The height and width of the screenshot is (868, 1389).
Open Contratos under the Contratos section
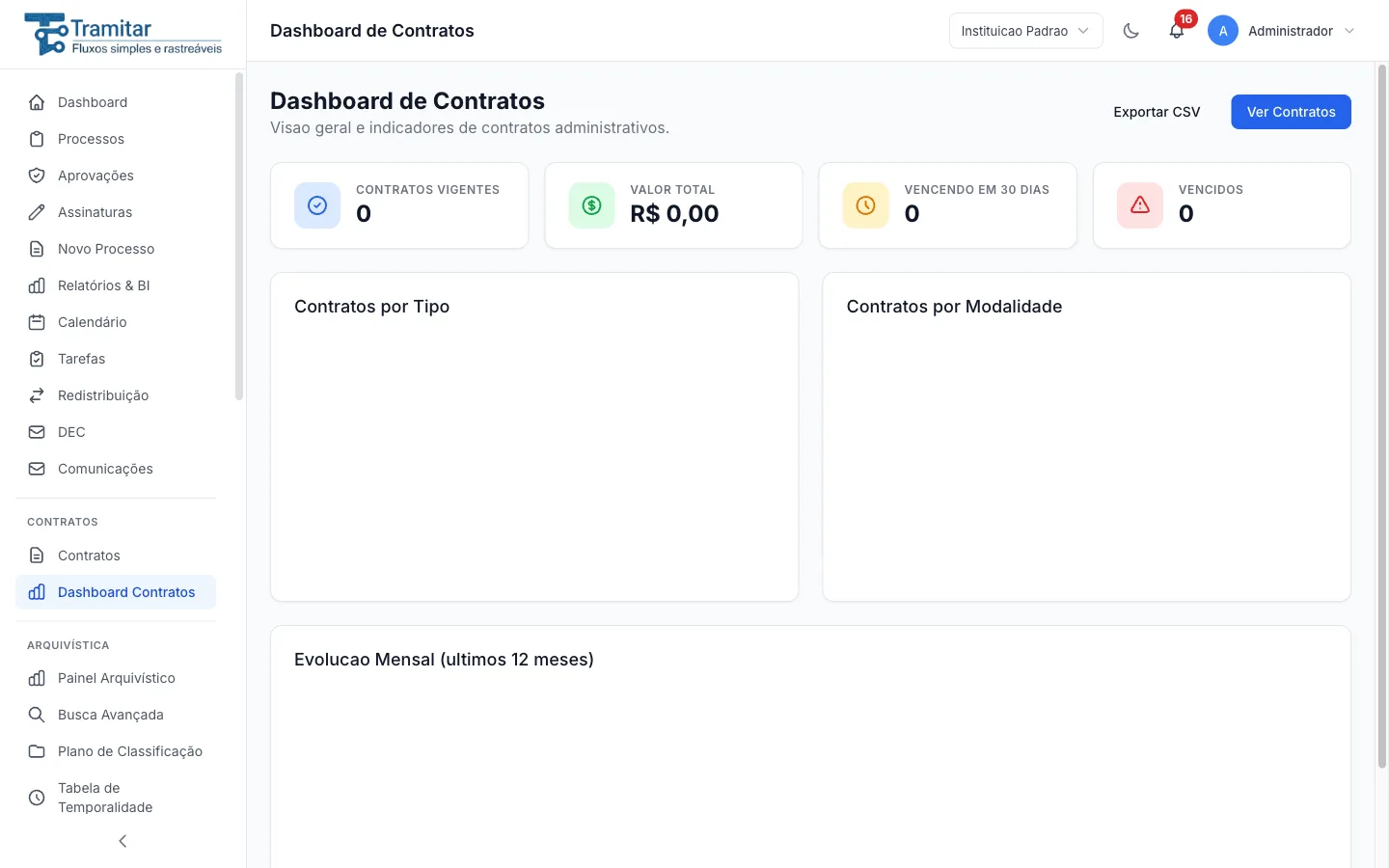tap(116, 556)
